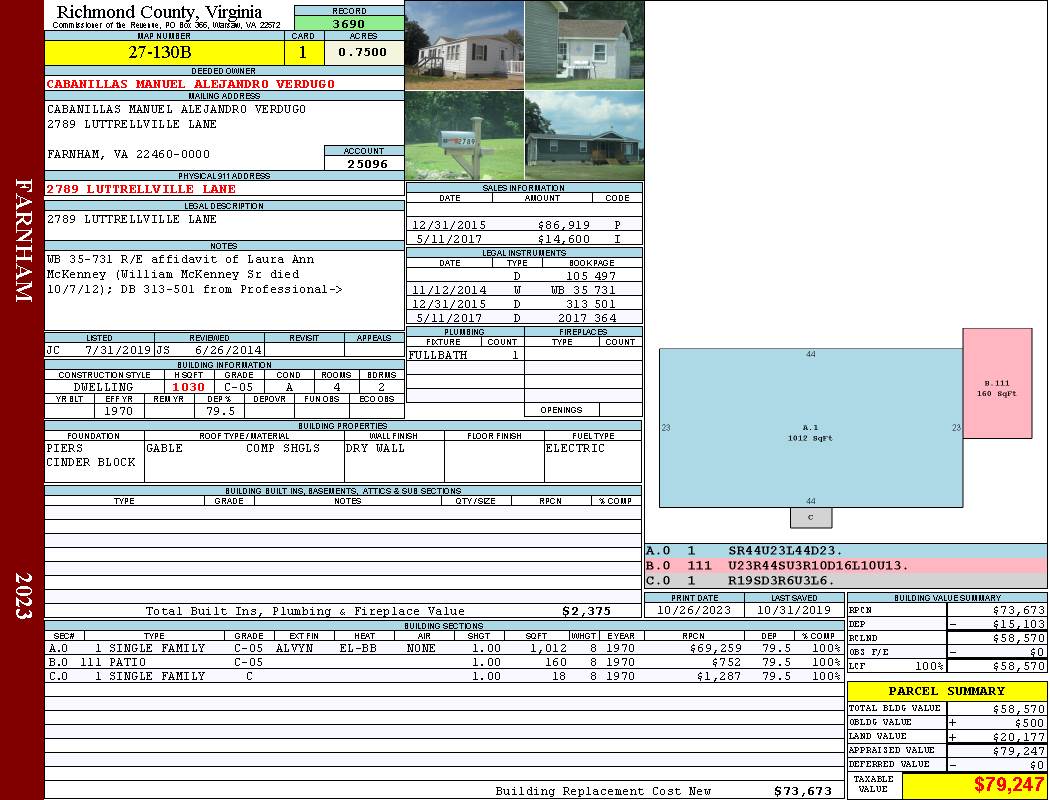This screenshot has height=800, width=1050.
Task: Click the gray C section in sketch
Action: [x=810, y=518]
